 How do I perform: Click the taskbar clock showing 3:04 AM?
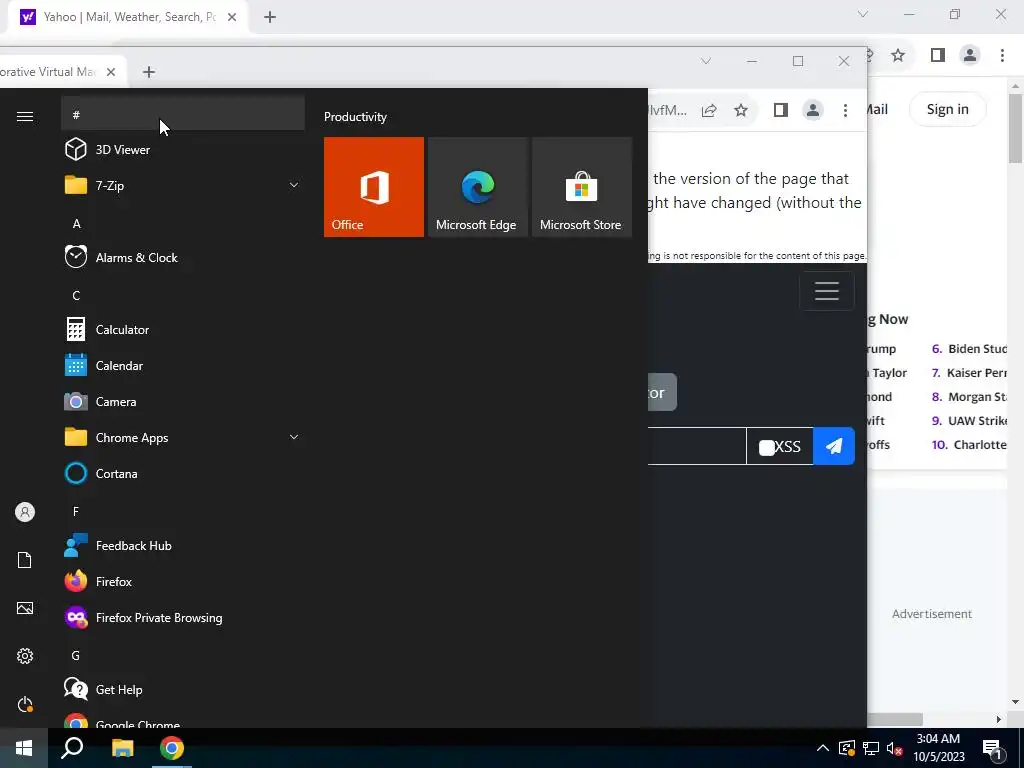pos(938,748)
